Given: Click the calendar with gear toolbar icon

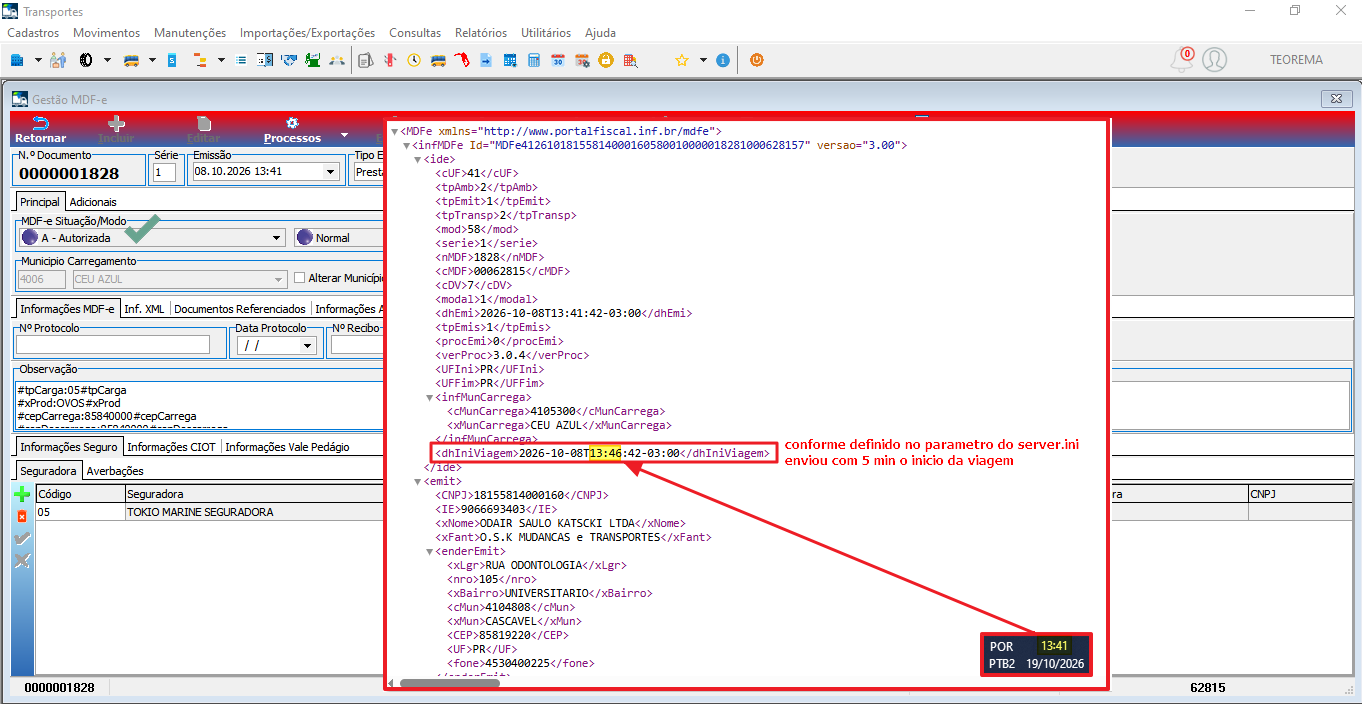Looking at the screenshot, I should point(582,60).
